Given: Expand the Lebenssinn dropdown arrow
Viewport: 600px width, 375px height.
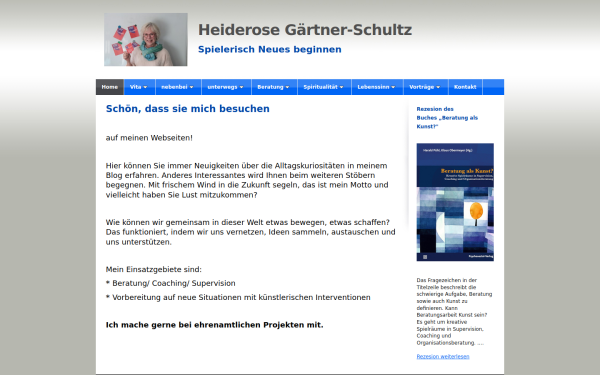Looking at the screenshot, I should pos(393,87).
